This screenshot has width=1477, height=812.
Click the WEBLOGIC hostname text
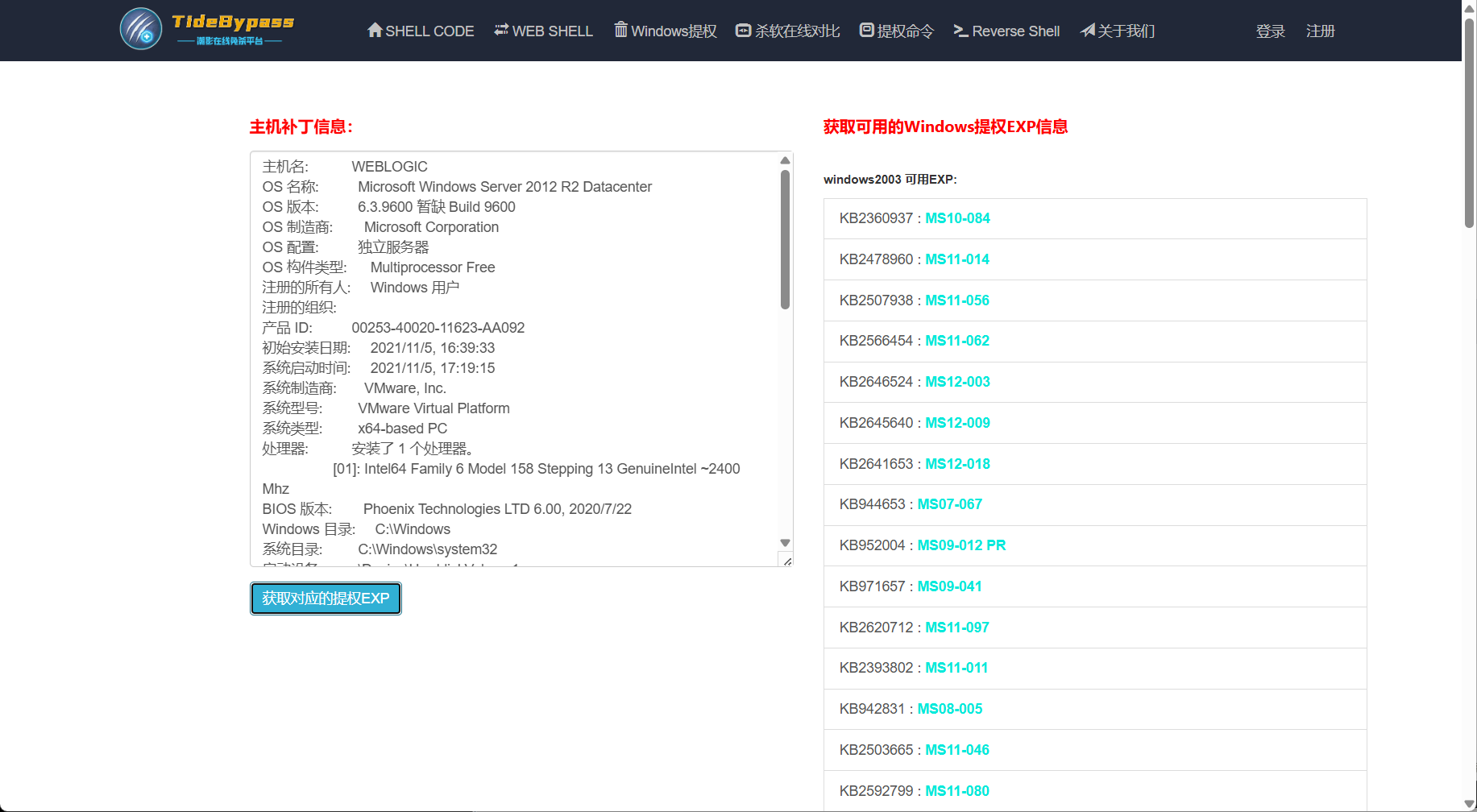[x=390, y=167]
